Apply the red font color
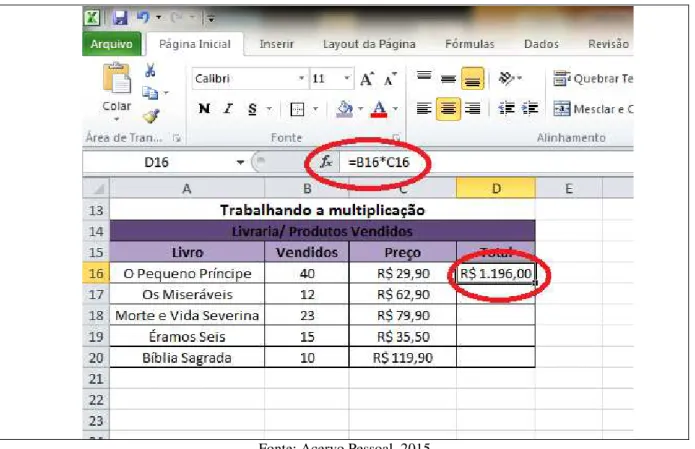This screenshot has width=695, height=449. (x=379, y=109)
